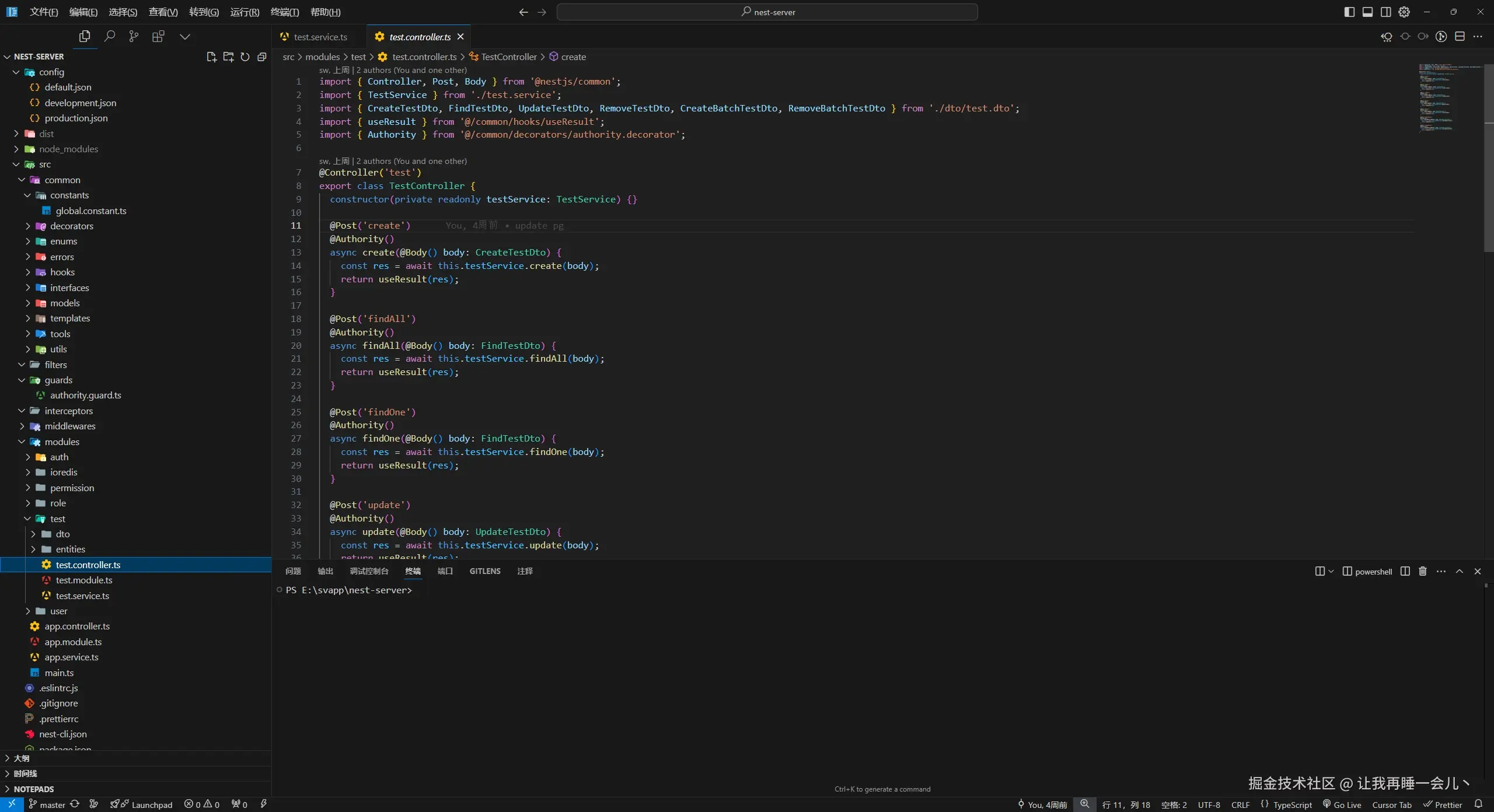
Task: Collapse the config folder
Action: click(x=51, y=72)
